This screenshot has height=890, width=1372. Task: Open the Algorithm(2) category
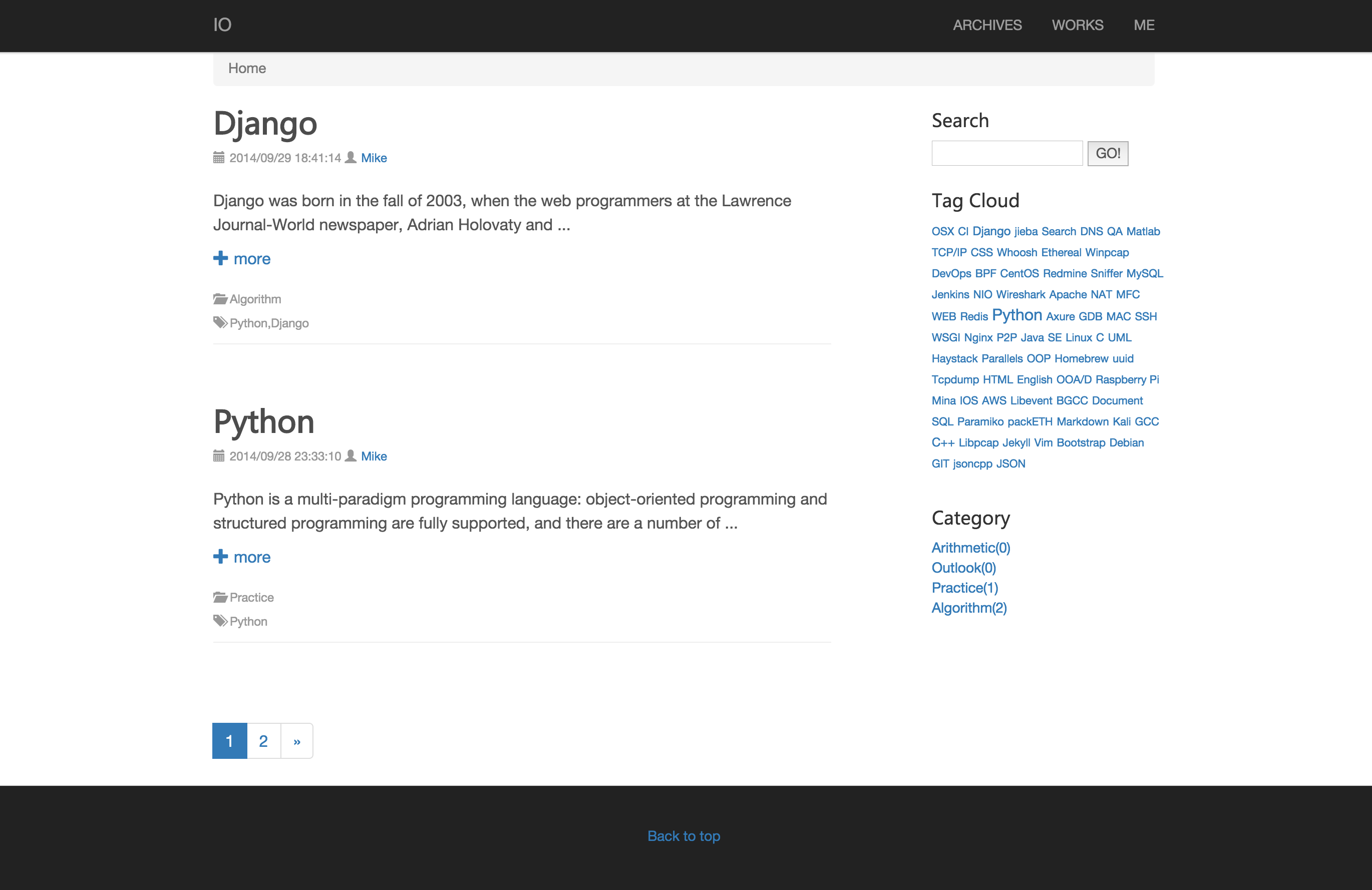pyautogui.click(x=968, y=608)
